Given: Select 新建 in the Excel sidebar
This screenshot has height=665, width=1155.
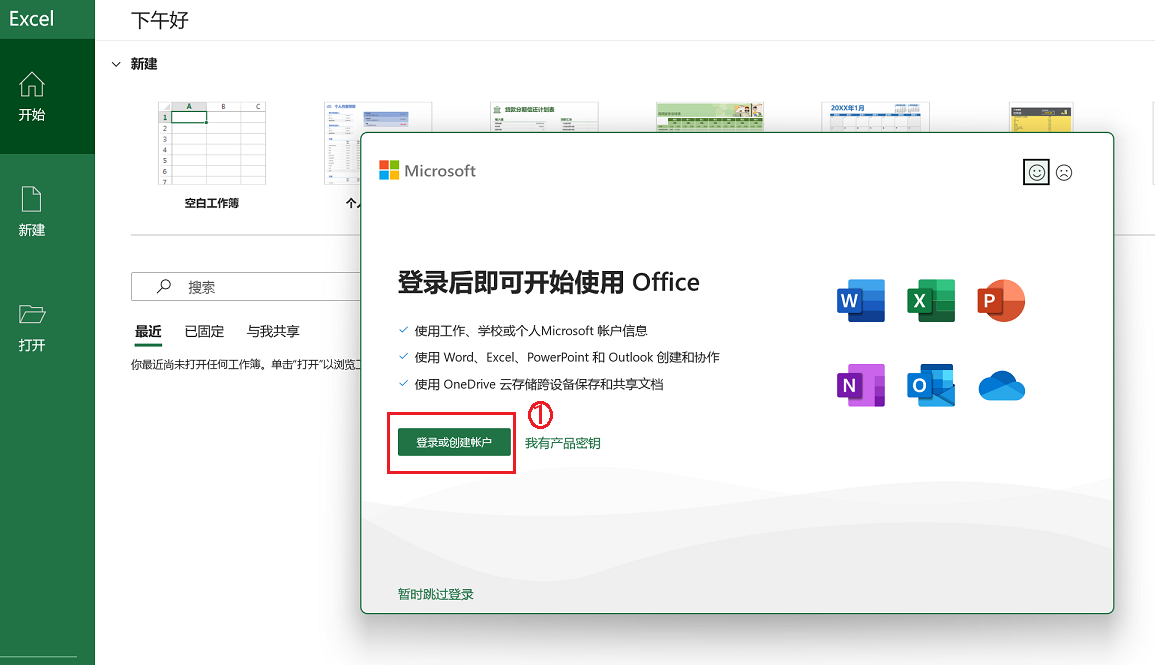Looking at the screenshot, I should pos(32,211).
